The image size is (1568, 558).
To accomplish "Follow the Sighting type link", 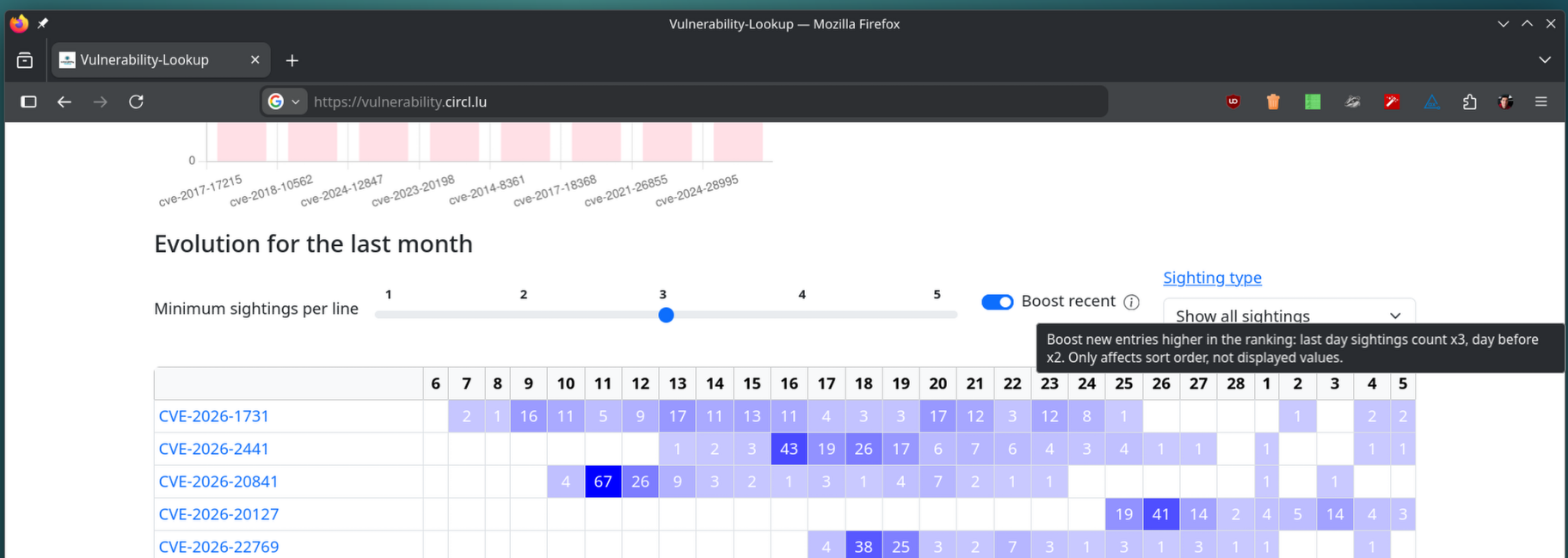I will click(1212, 278).
